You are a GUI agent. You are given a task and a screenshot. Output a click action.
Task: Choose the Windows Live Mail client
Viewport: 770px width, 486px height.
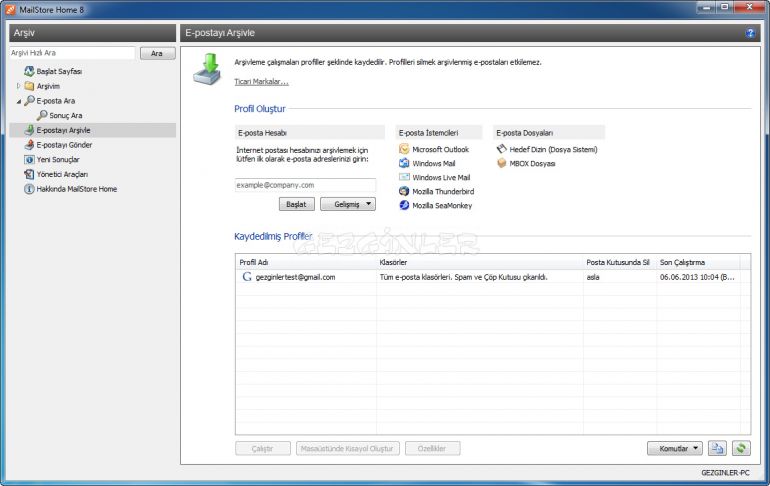point(435,177)
